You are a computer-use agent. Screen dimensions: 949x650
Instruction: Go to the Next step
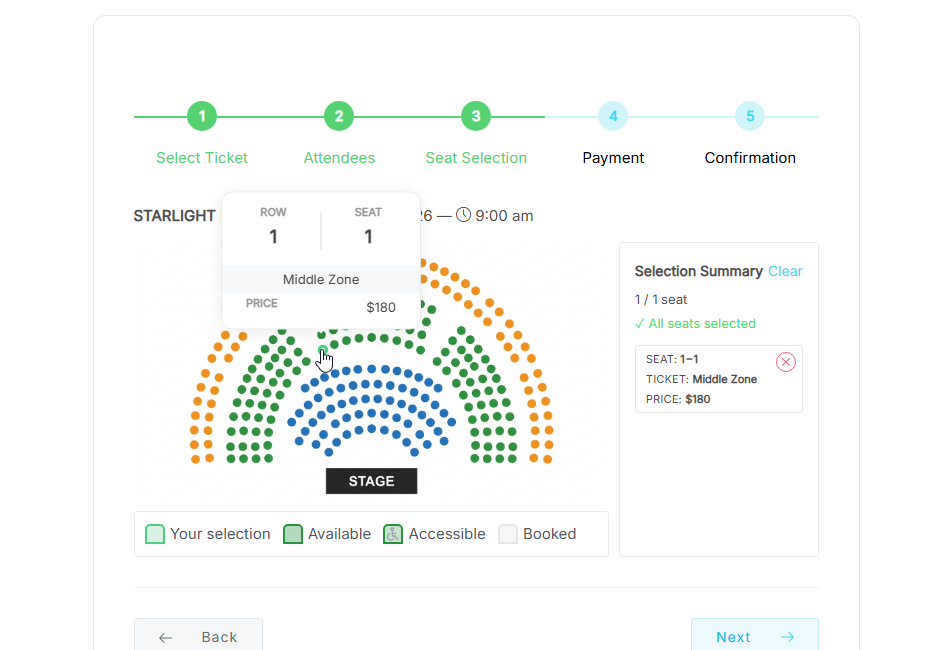[x=755, y=636]
